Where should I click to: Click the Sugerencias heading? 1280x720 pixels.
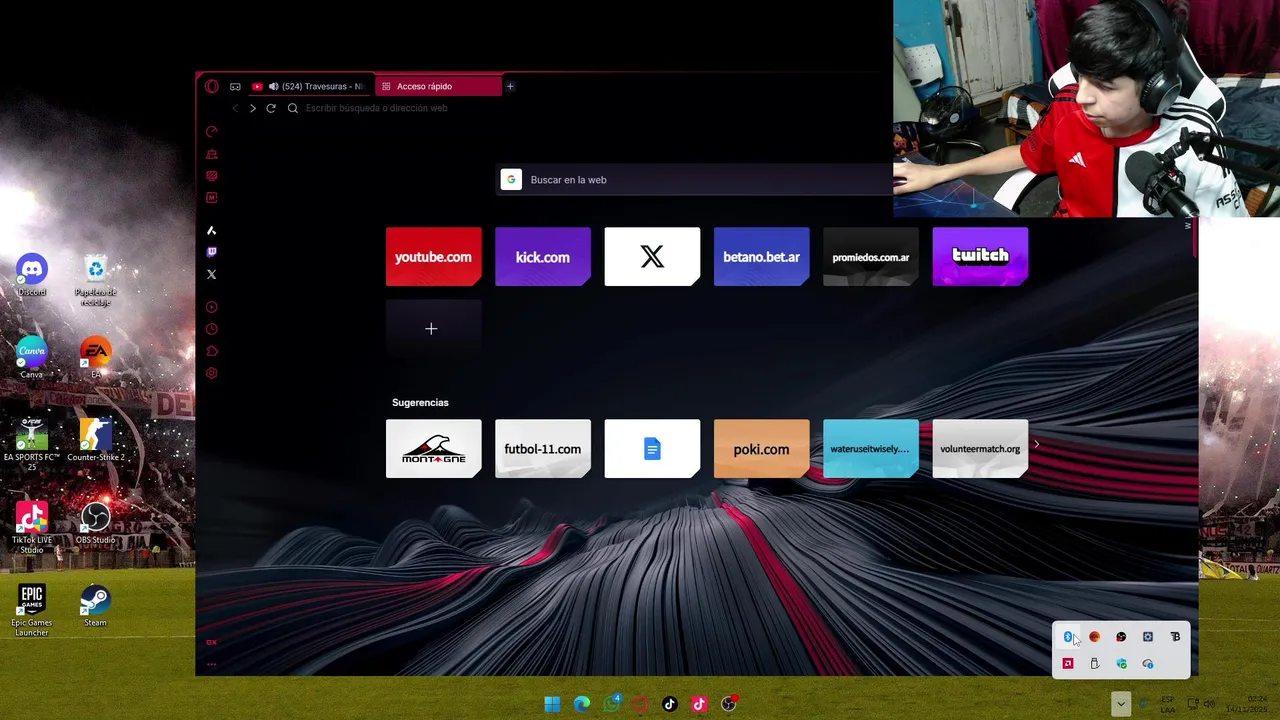coord(420,403)
